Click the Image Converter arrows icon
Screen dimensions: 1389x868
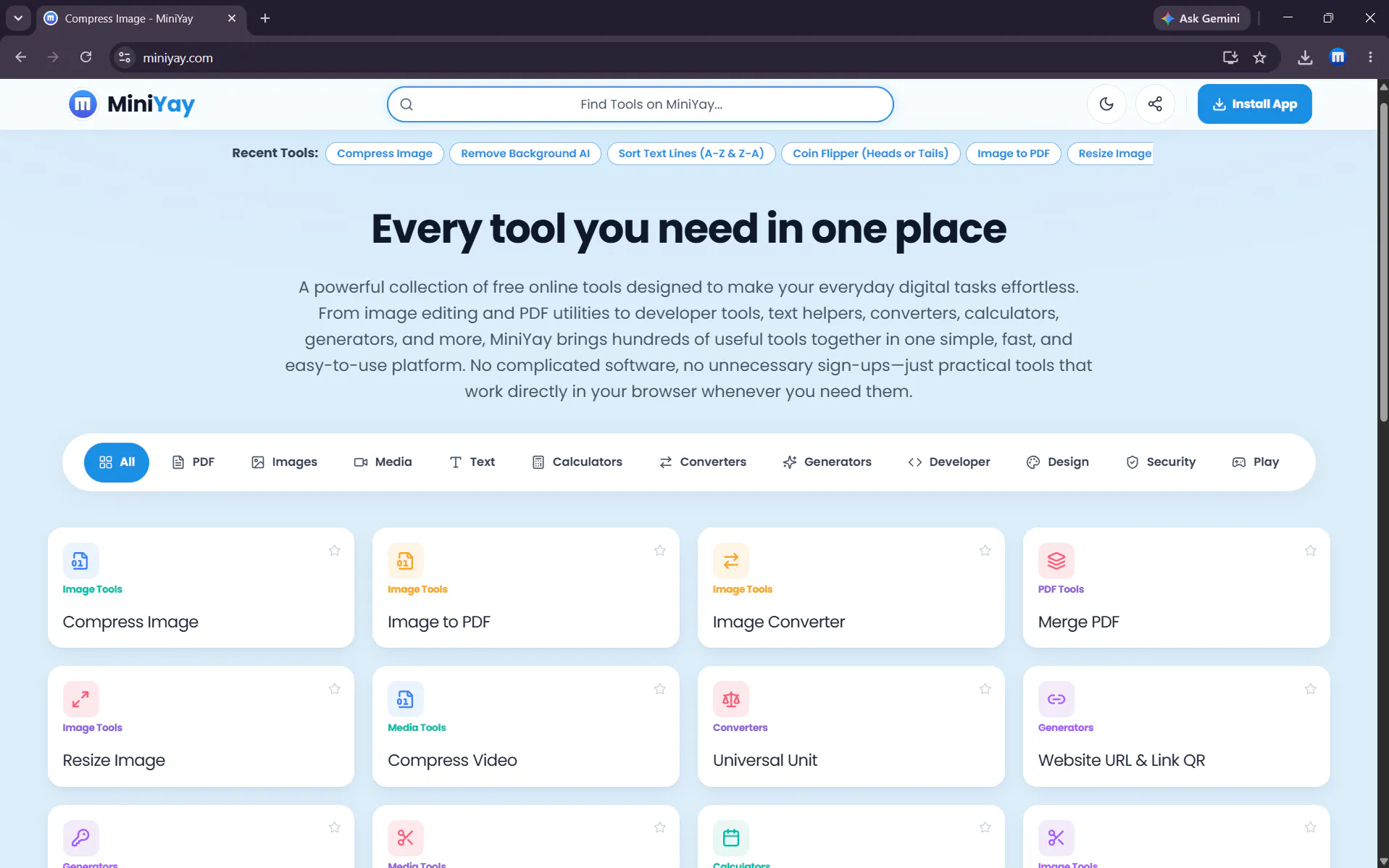tap(730, 561)
